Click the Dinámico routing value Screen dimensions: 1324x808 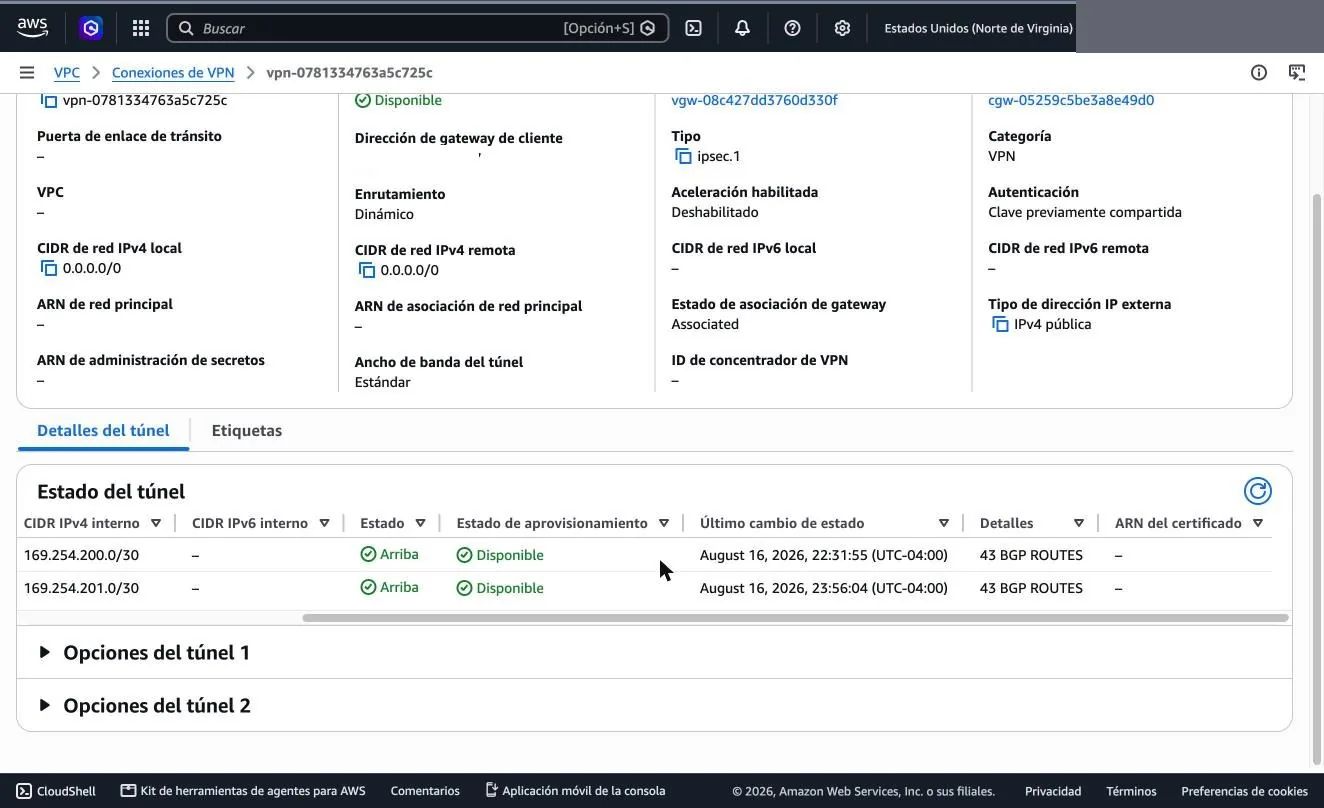(x=384, y=214)
